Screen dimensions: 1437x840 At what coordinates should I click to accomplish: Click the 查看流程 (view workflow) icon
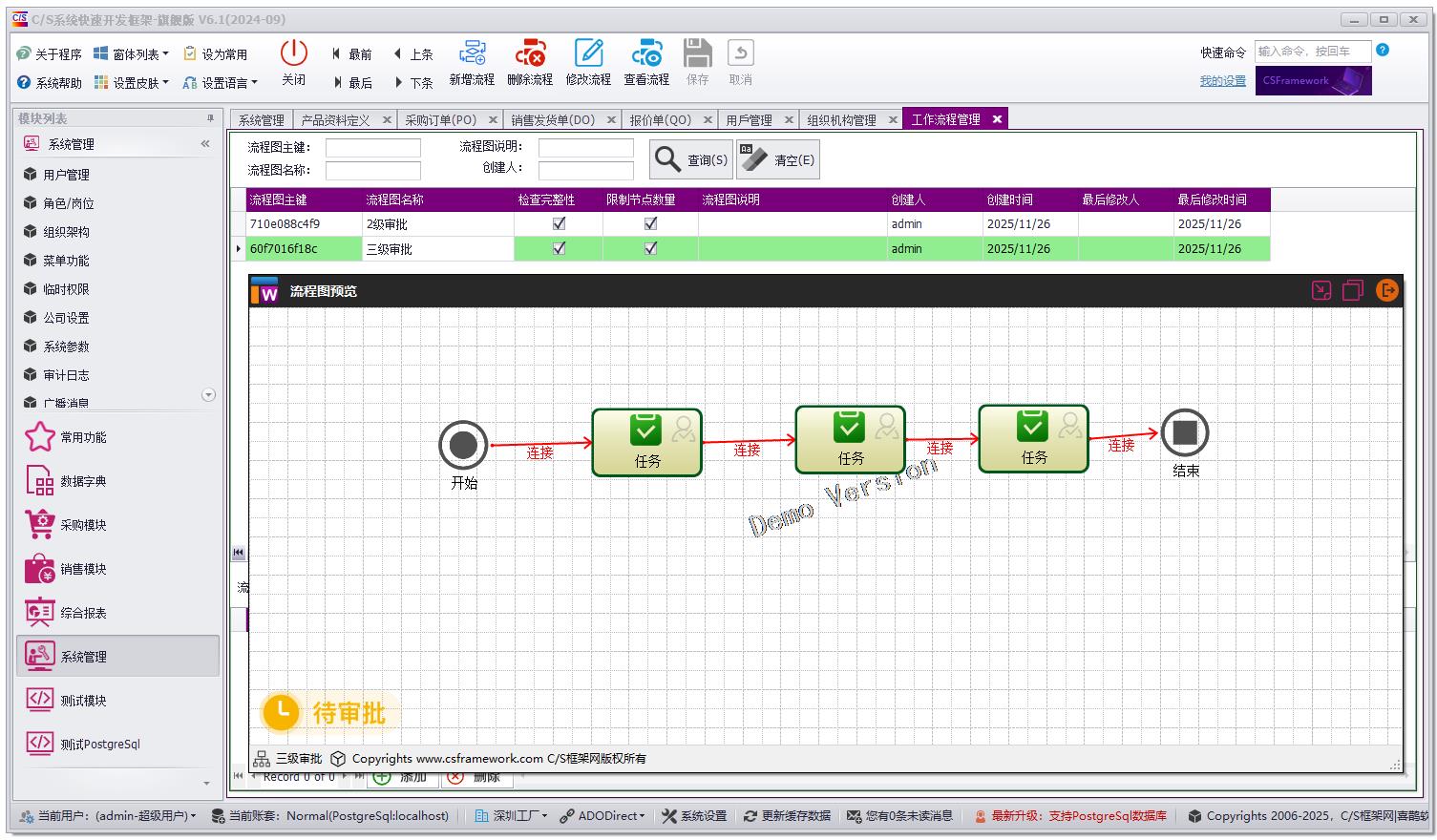[x=647, y=62]
